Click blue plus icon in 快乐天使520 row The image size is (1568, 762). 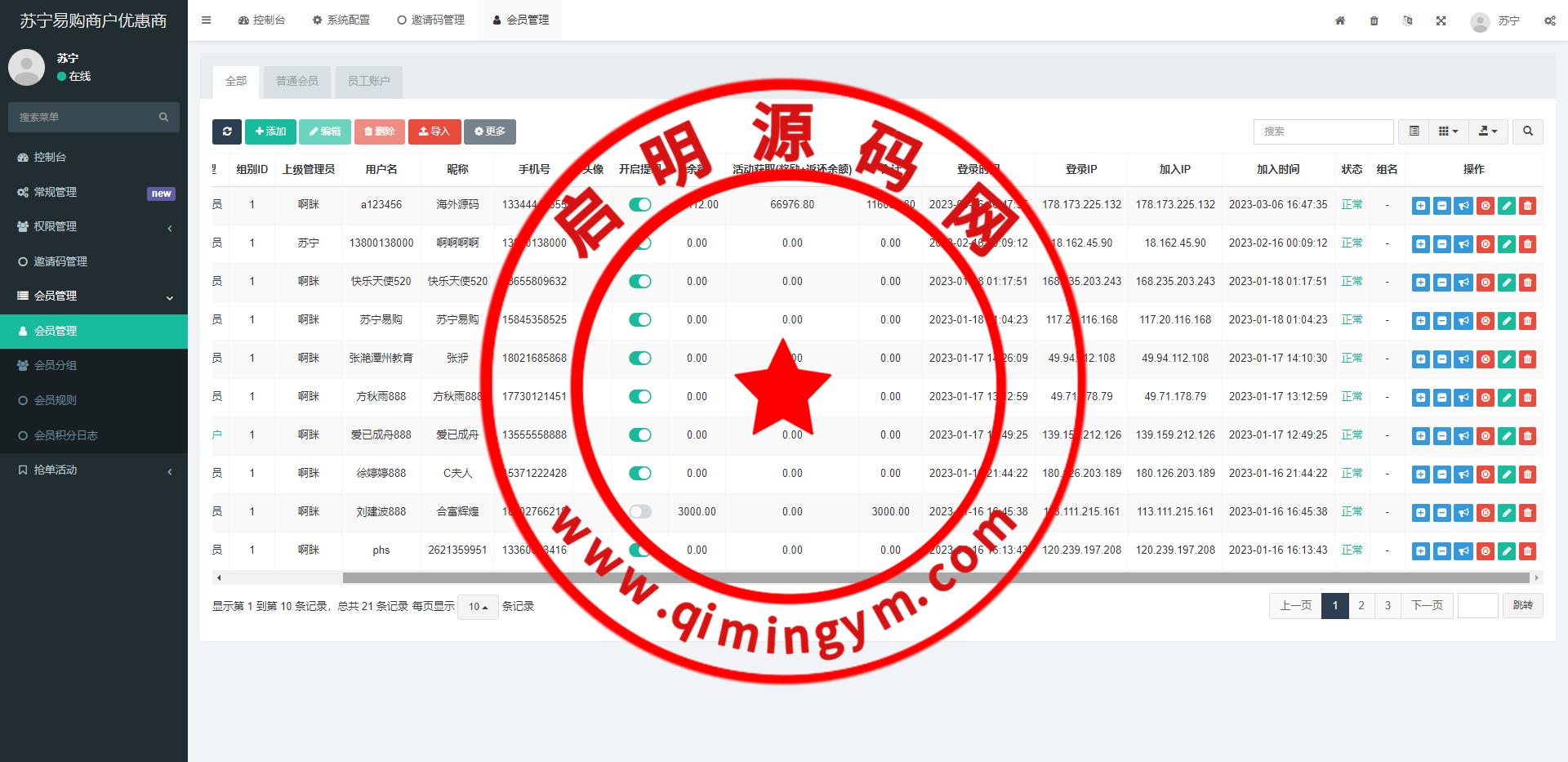1421,283
